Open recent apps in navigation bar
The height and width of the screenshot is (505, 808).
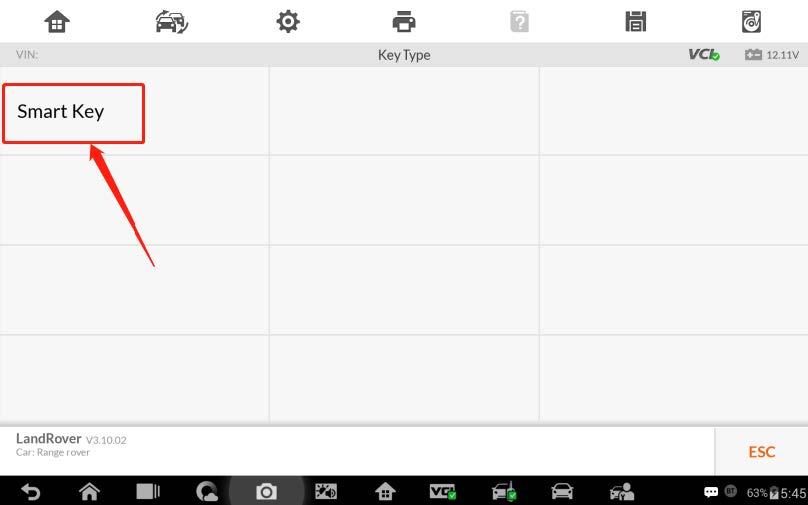point(148,492)
